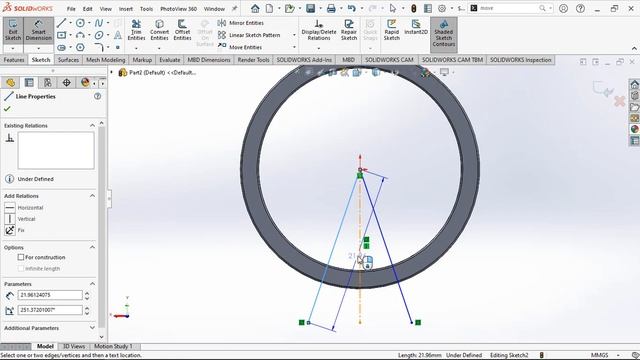This screenshot has height=360, width=640.
Task: Select the Ellipse sketch tool
Action: (99, 36)
